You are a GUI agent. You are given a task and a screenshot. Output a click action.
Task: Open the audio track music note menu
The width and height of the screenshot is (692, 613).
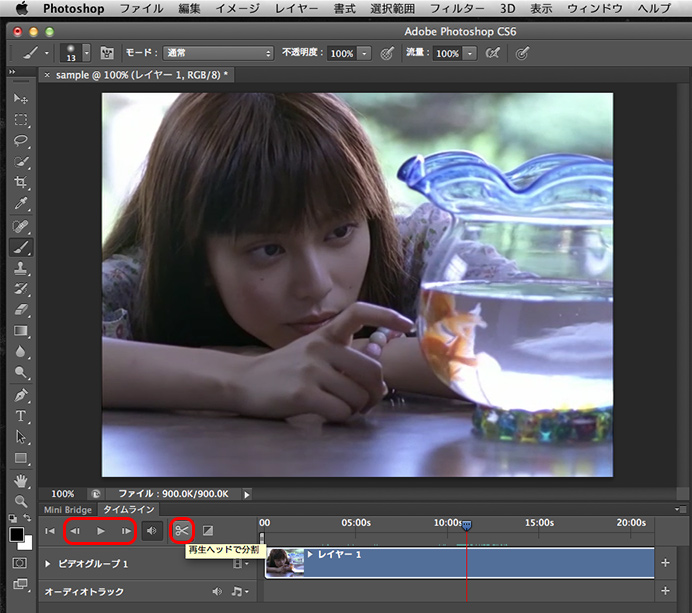(239, 591)
